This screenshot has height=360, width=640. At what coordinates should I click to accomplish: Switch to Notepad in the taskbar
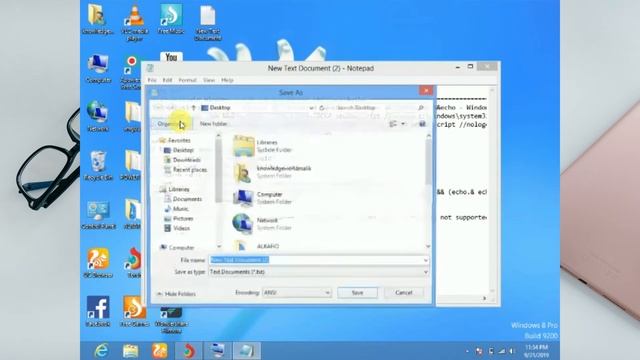(247, 351)
